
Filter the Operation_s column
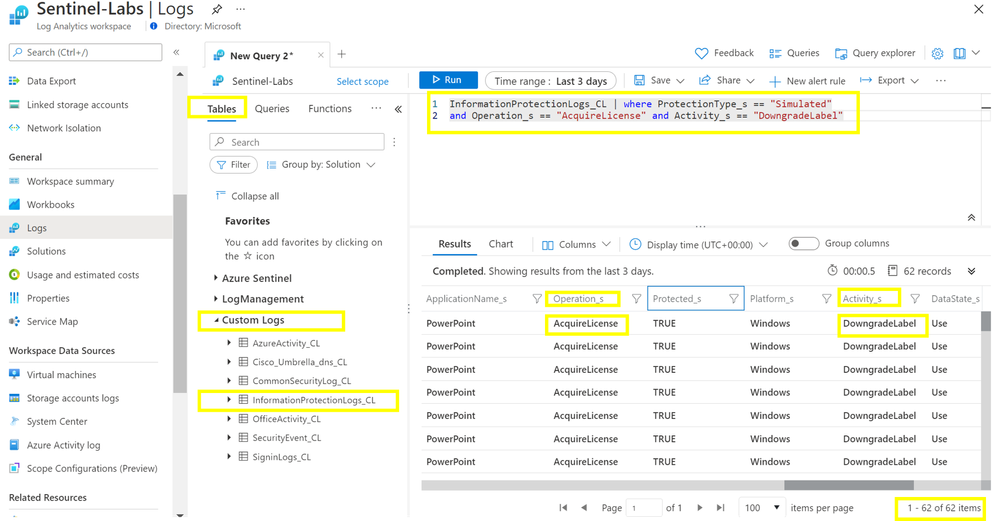pos(636,299)
